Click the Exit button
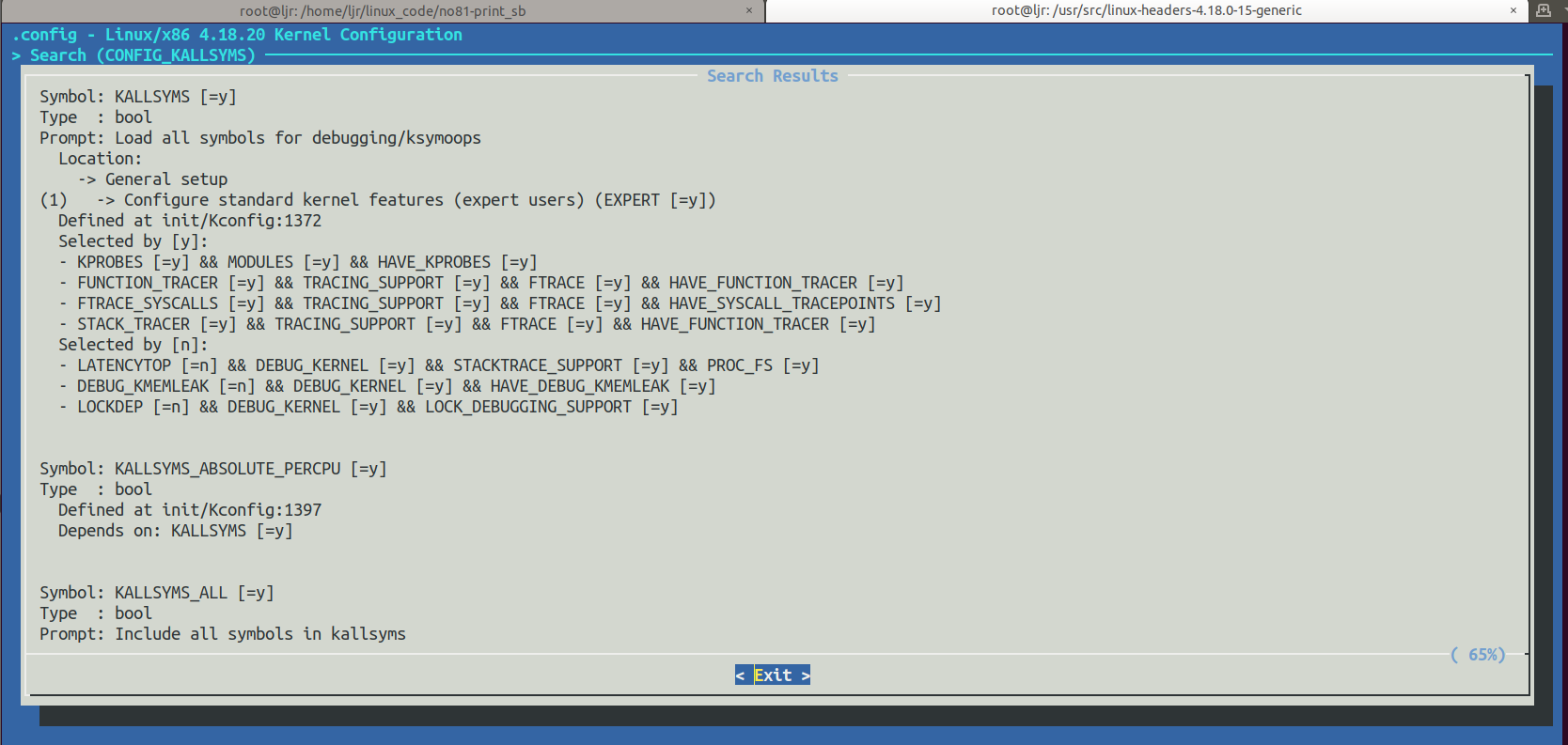Screen dimensions: 1568x745 pyautogui.click(x=772, y=675)
